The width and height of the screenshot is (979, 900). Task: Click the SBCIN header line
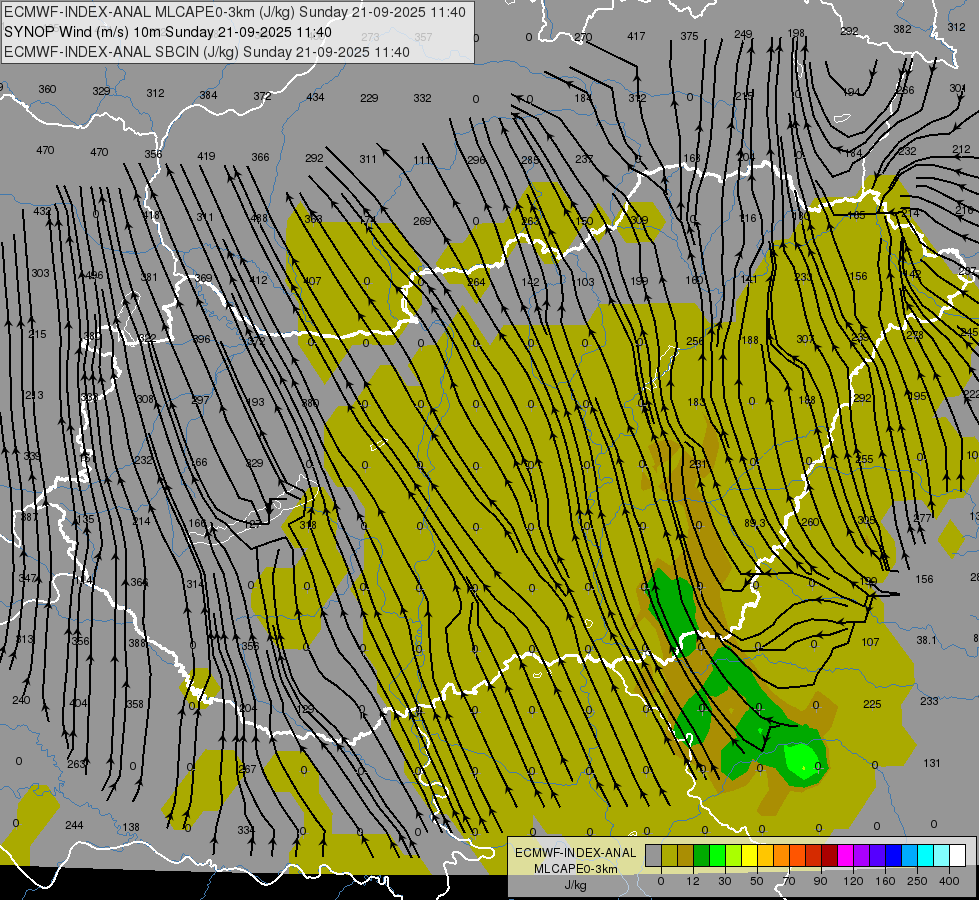tap(207, 52)
